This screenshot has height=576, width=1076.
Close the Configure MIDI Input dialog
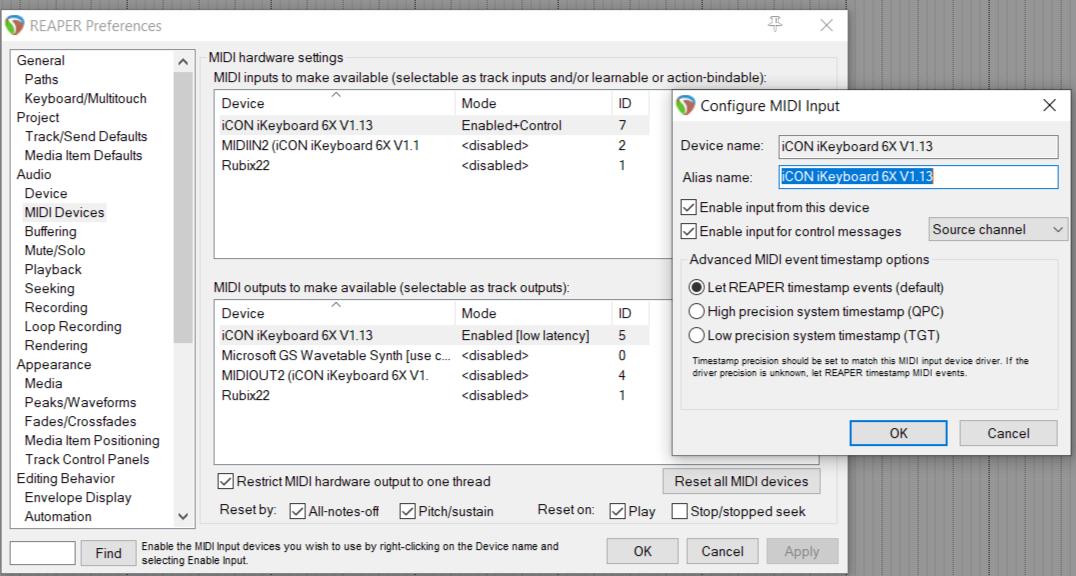[1049, 105]
